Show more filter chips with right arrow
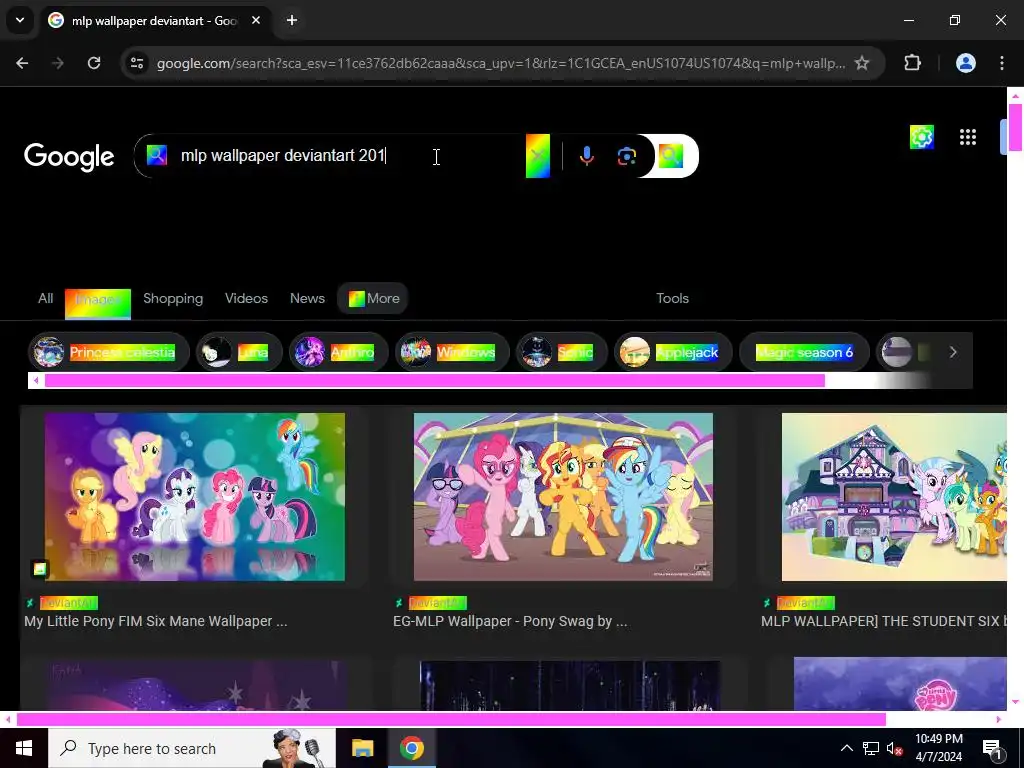 (953, 353)
